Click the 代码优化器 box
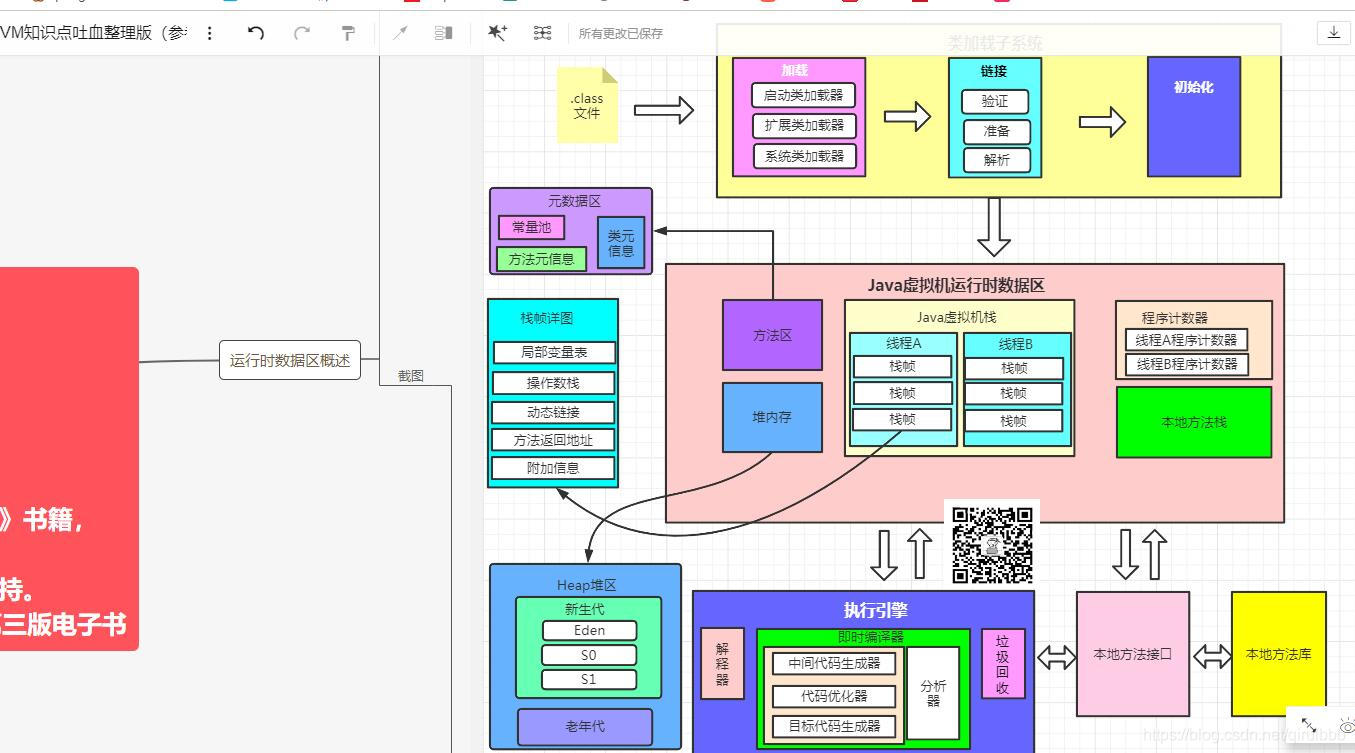The image size is (1355, 753). [834, 695]
